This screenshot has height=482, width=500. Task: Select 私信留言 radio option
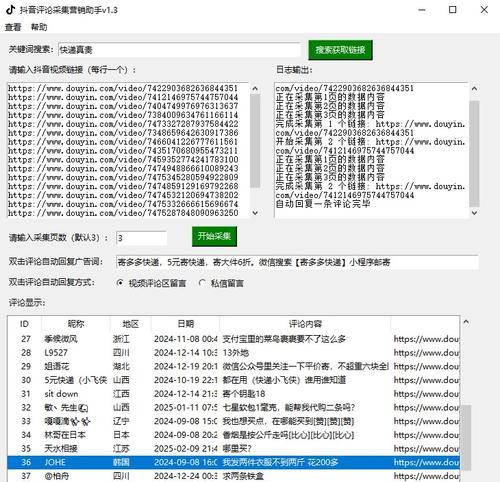pyautogui.click(x=221, y=283)
